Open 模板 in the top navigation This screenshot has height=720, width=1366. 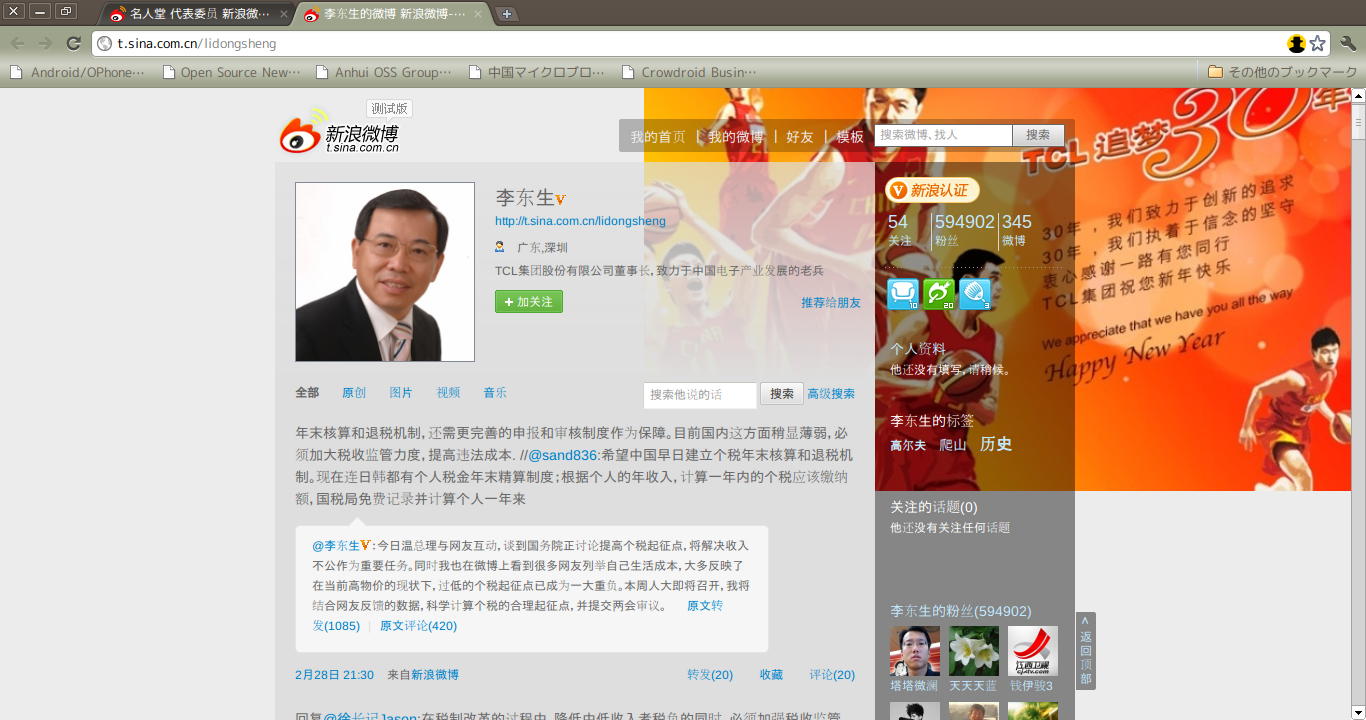(850, 137)
